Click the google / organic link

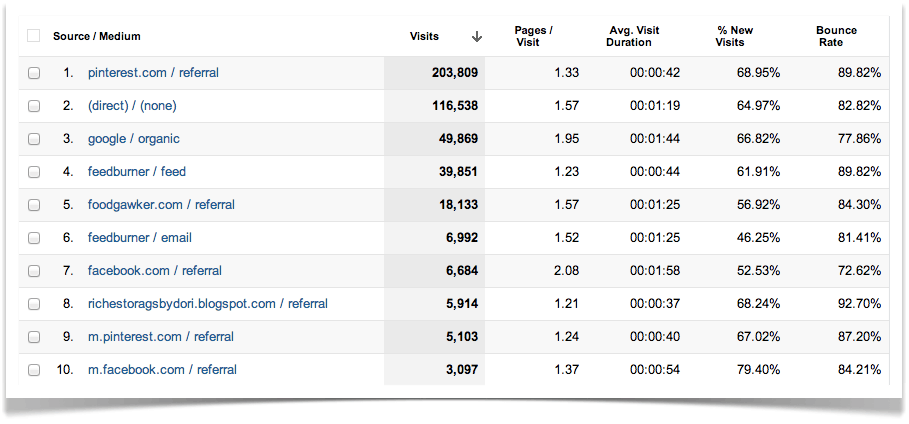pos(134,139)
